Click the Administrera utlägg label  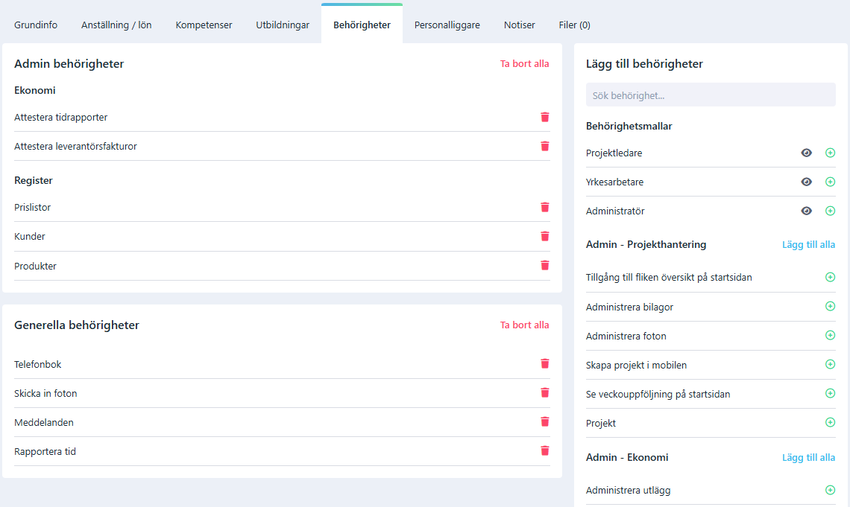628,490
